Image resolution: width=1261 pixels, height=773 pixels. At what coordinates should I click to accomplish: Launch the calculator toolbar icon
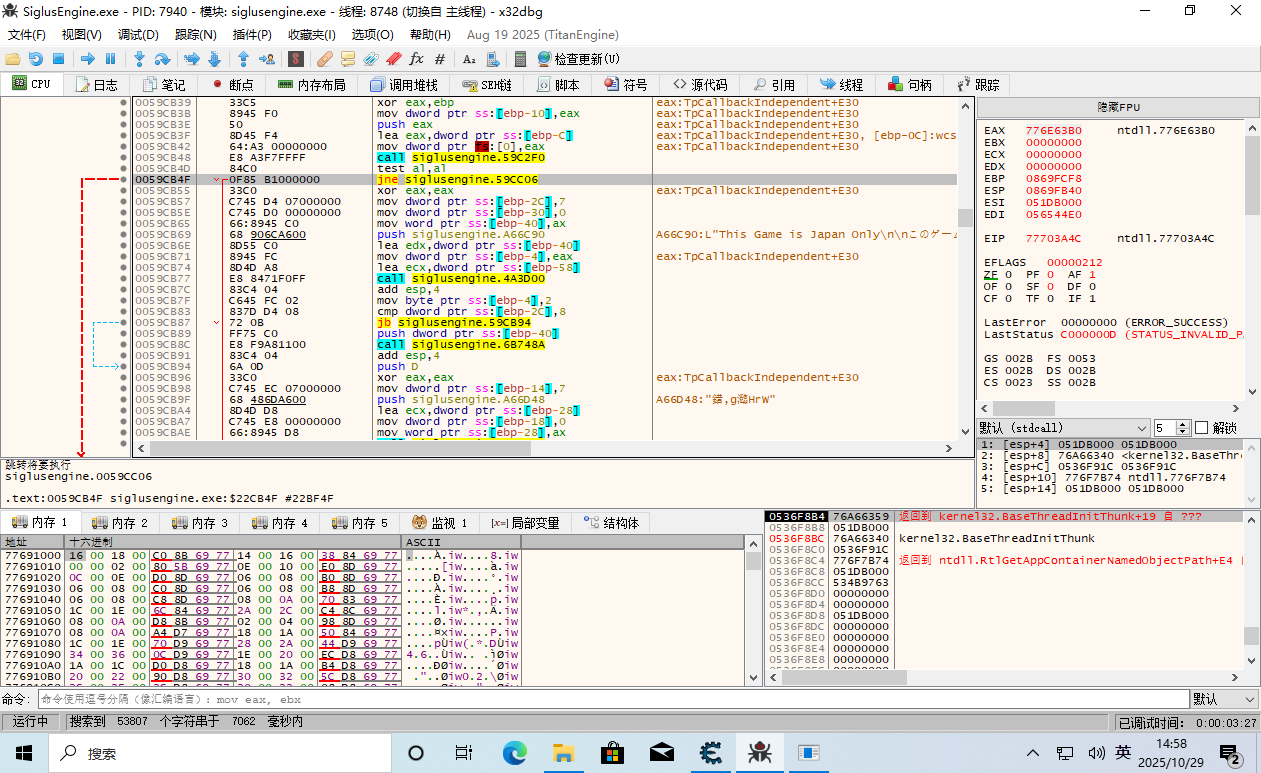pyautogui.click(x=522, y=59)
